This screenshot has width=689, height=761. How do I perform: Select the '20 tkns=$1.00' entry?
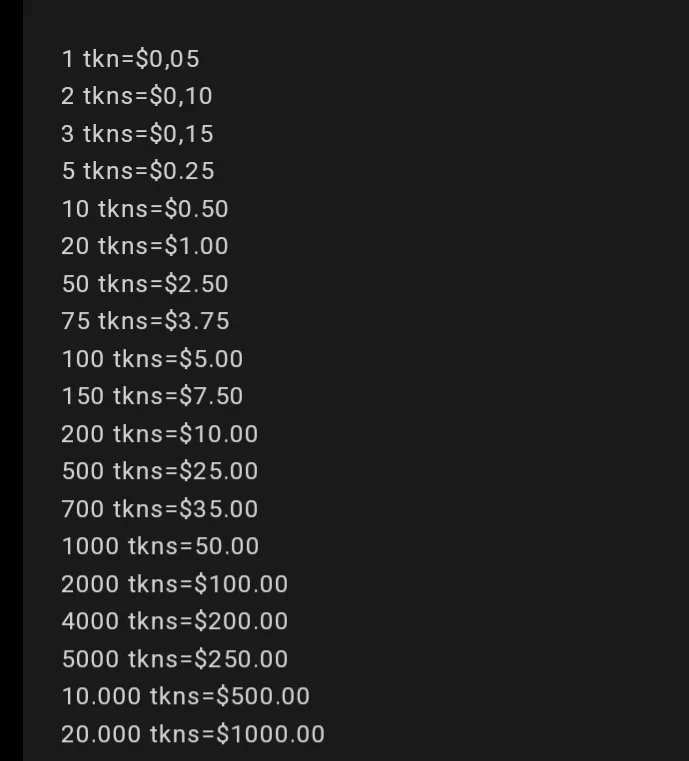145,246
